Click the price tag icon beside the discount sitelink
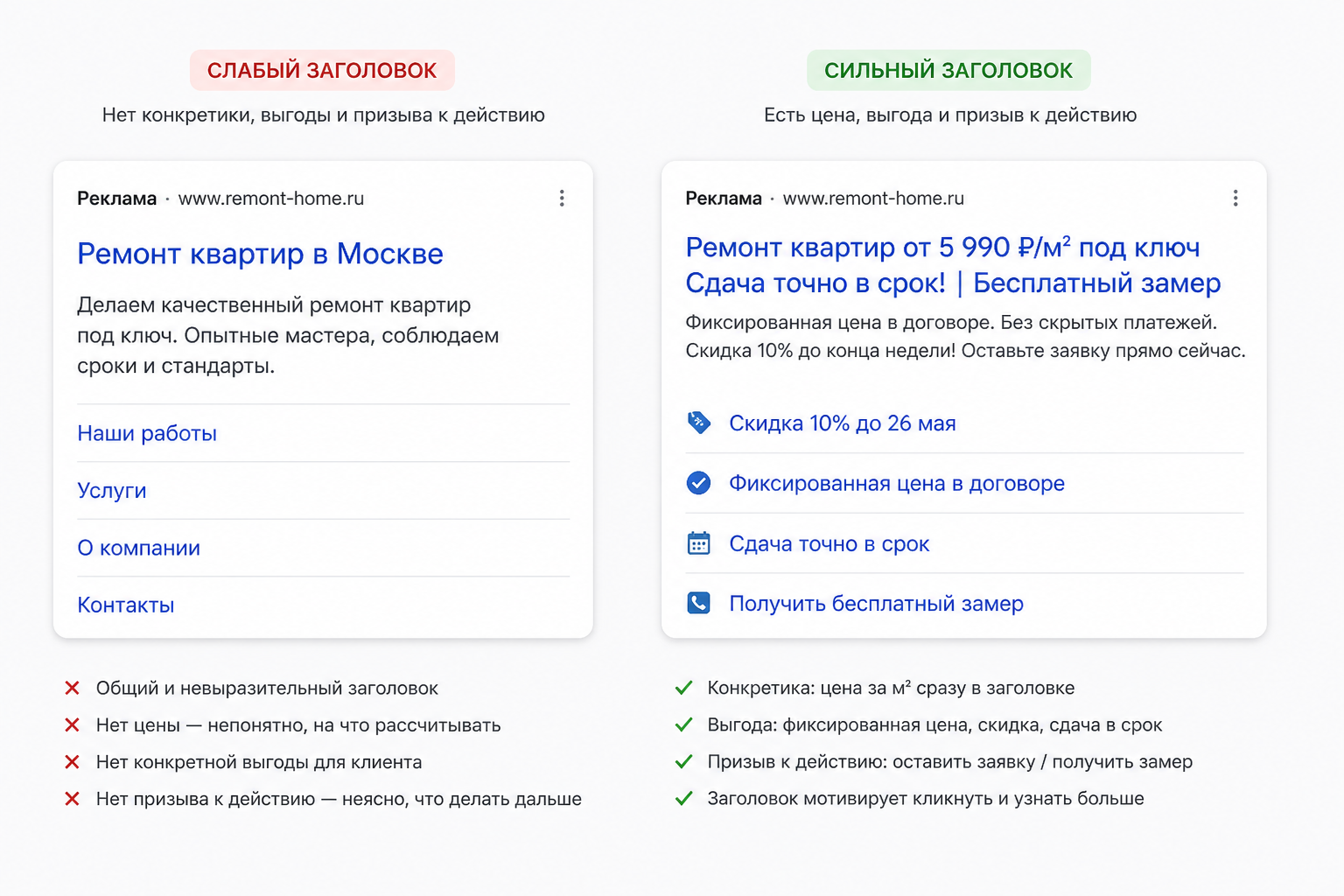The width and height of the screenshot is (1344, 896). point(698,423)
